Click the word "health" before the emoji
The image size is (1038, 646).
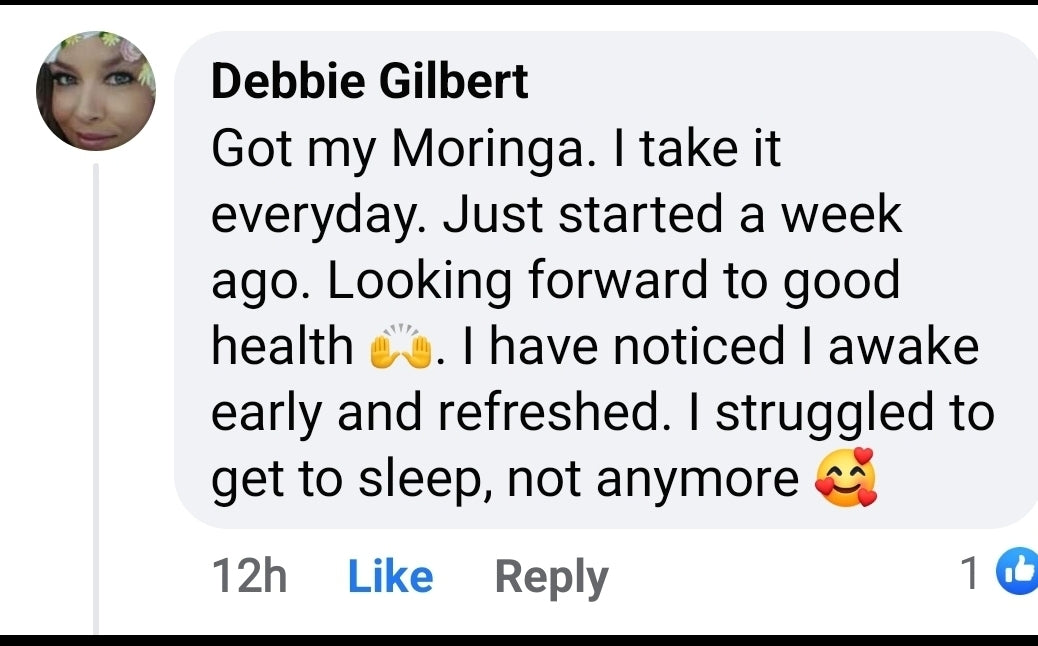(x=282, y=347)
